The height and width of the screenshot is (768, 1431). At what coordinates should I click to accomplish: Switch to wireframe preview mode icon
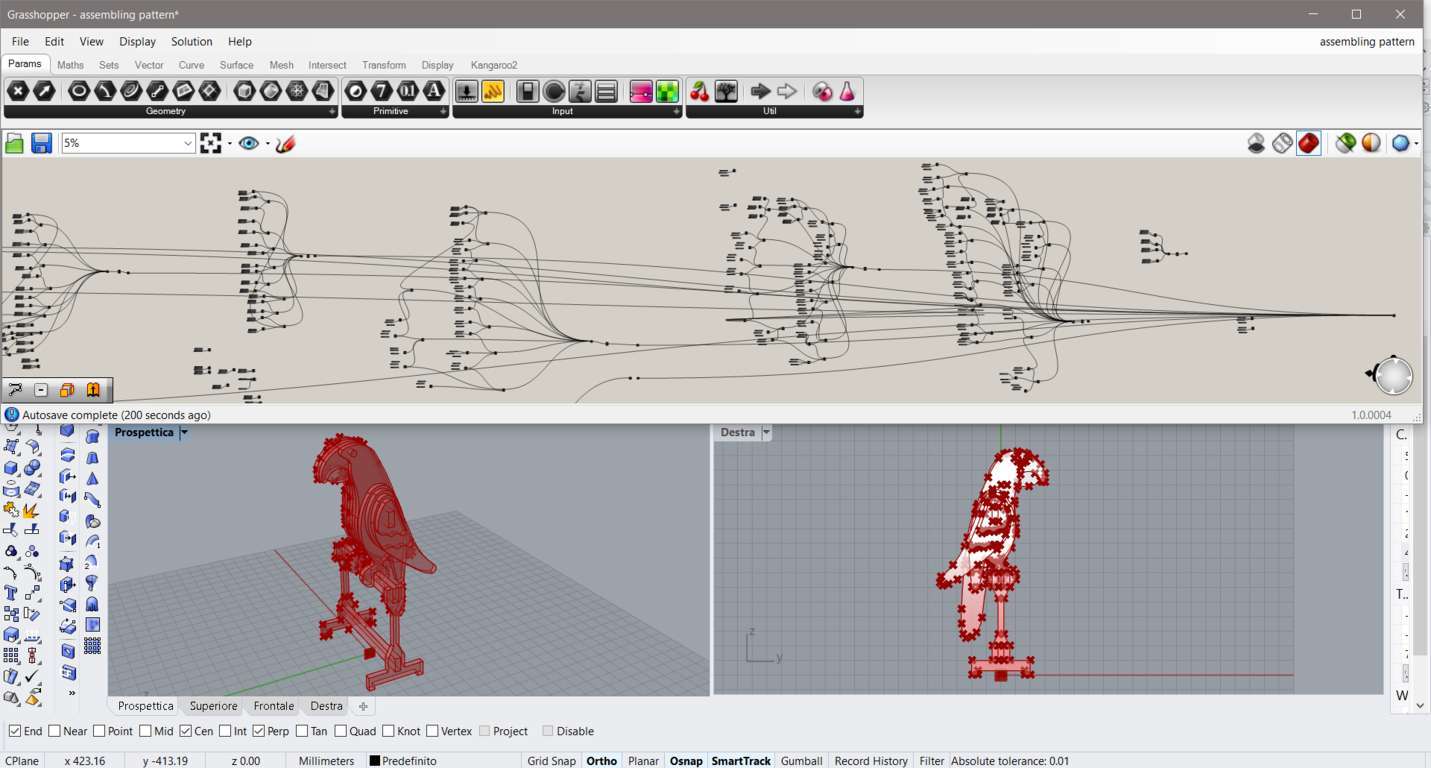click(1283, 144)
